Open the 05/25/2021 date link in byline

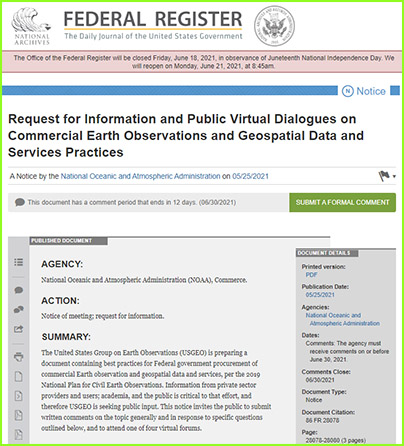pyautogui.click(x=250, y=176)
